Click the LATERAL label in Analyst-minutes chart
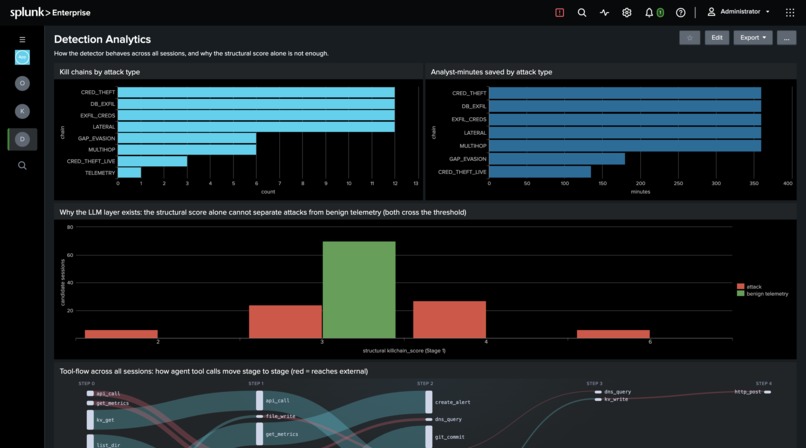The height and width of the screenshot is (448, 806). tap(475, 133)
